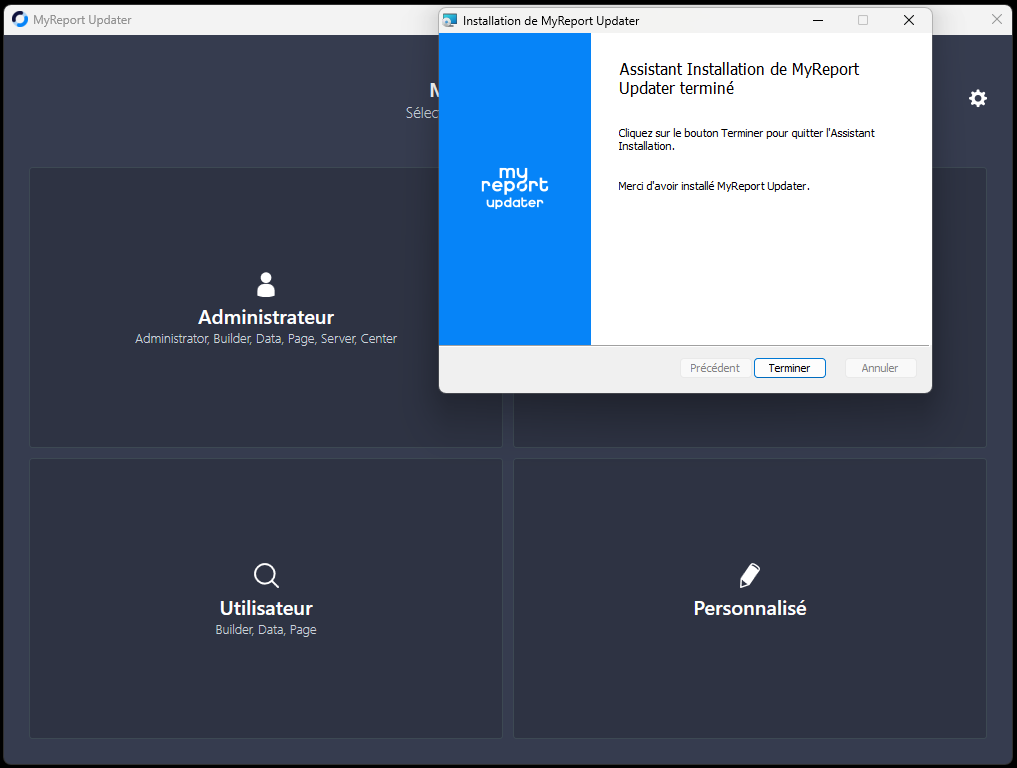Click Terminer to finish the installation

click(789, 368)
